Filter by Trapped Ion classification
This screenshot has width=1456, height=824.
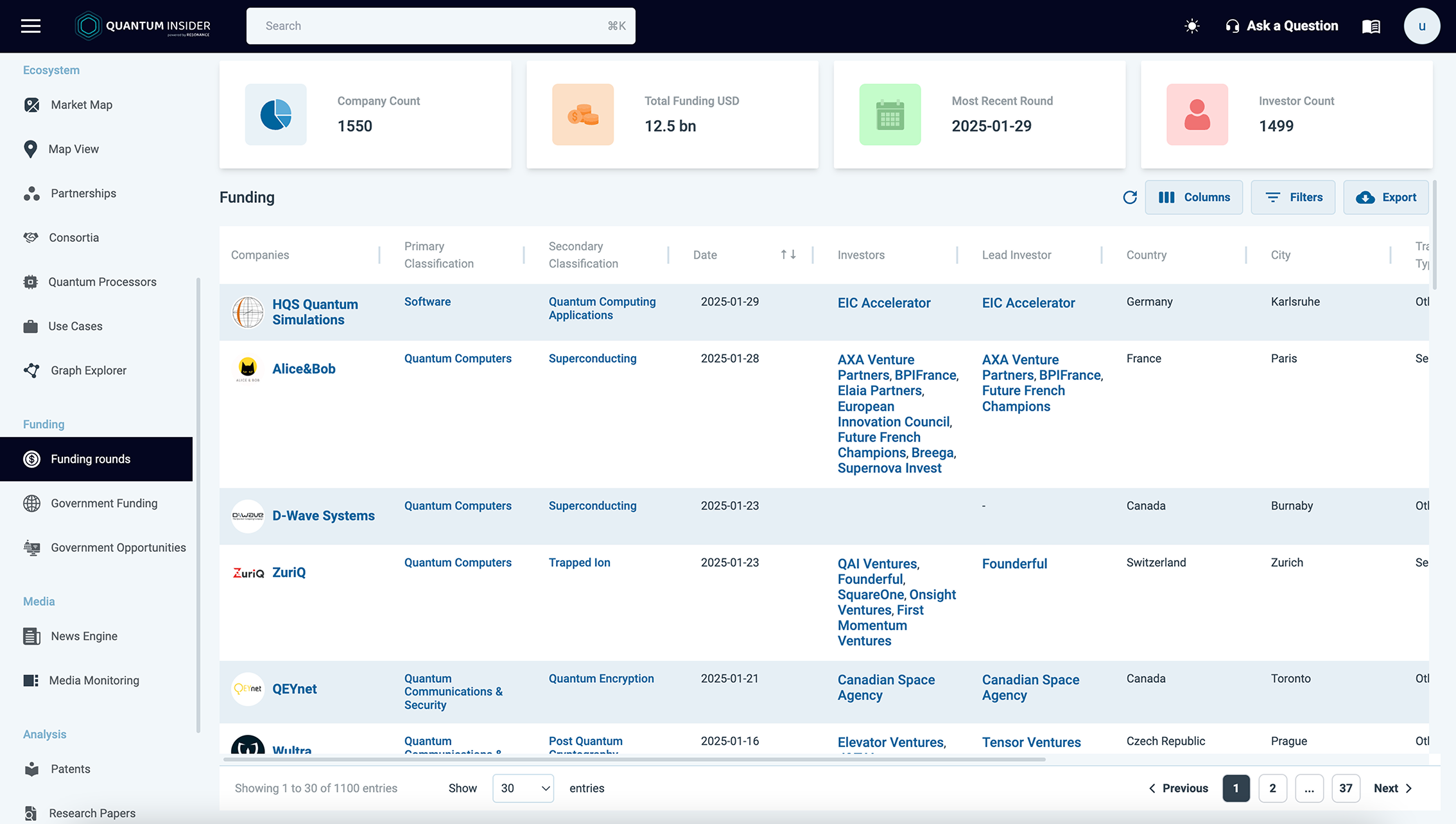(x=580, y=562)
